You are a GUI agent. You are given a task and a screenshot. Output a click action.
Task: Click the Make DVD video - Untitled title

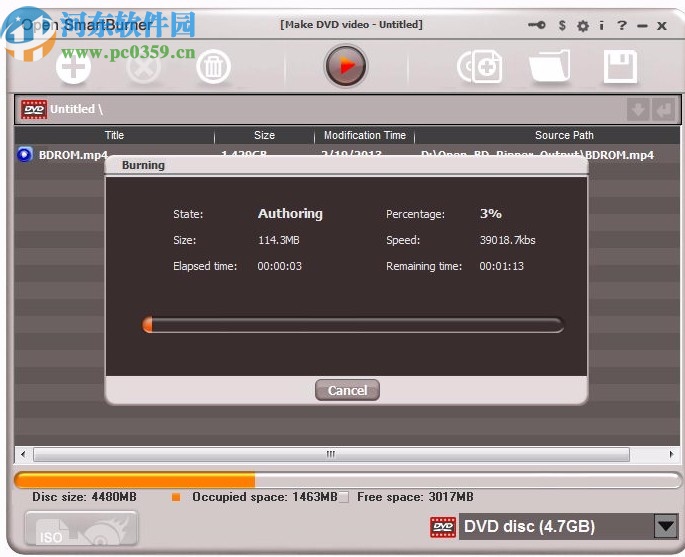(x=351, y=24)
